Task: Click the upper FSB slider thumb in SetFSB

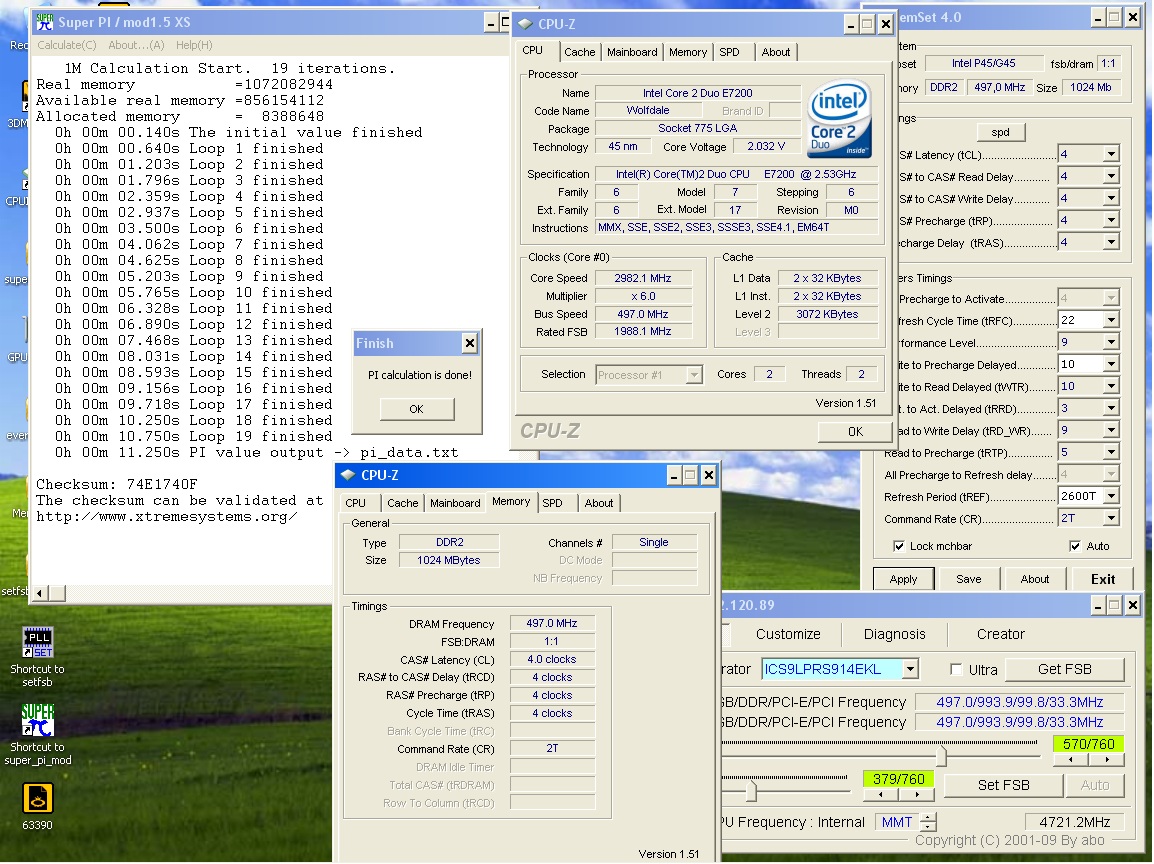Action: [941, 755]
